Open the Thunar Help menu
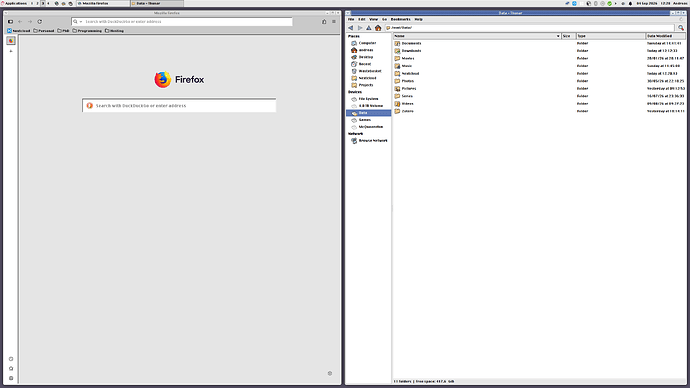Viewport: 690px width, 388px height. pos(418,19)
